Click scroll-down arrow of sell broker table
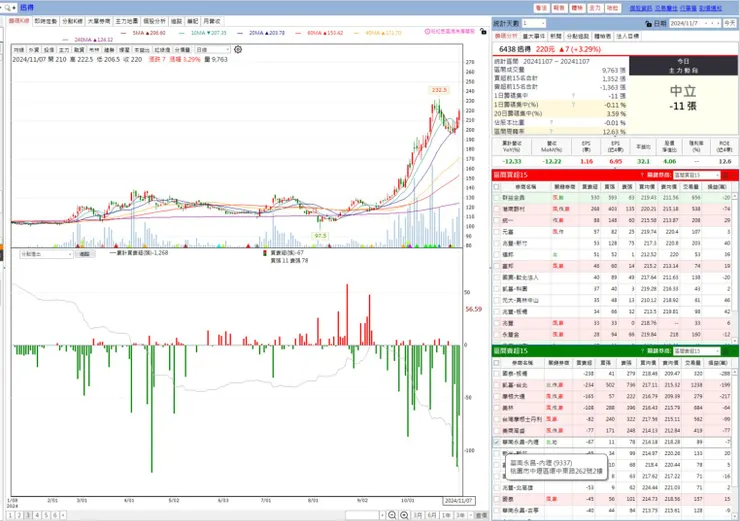740x521 pixels. [734, 517]
